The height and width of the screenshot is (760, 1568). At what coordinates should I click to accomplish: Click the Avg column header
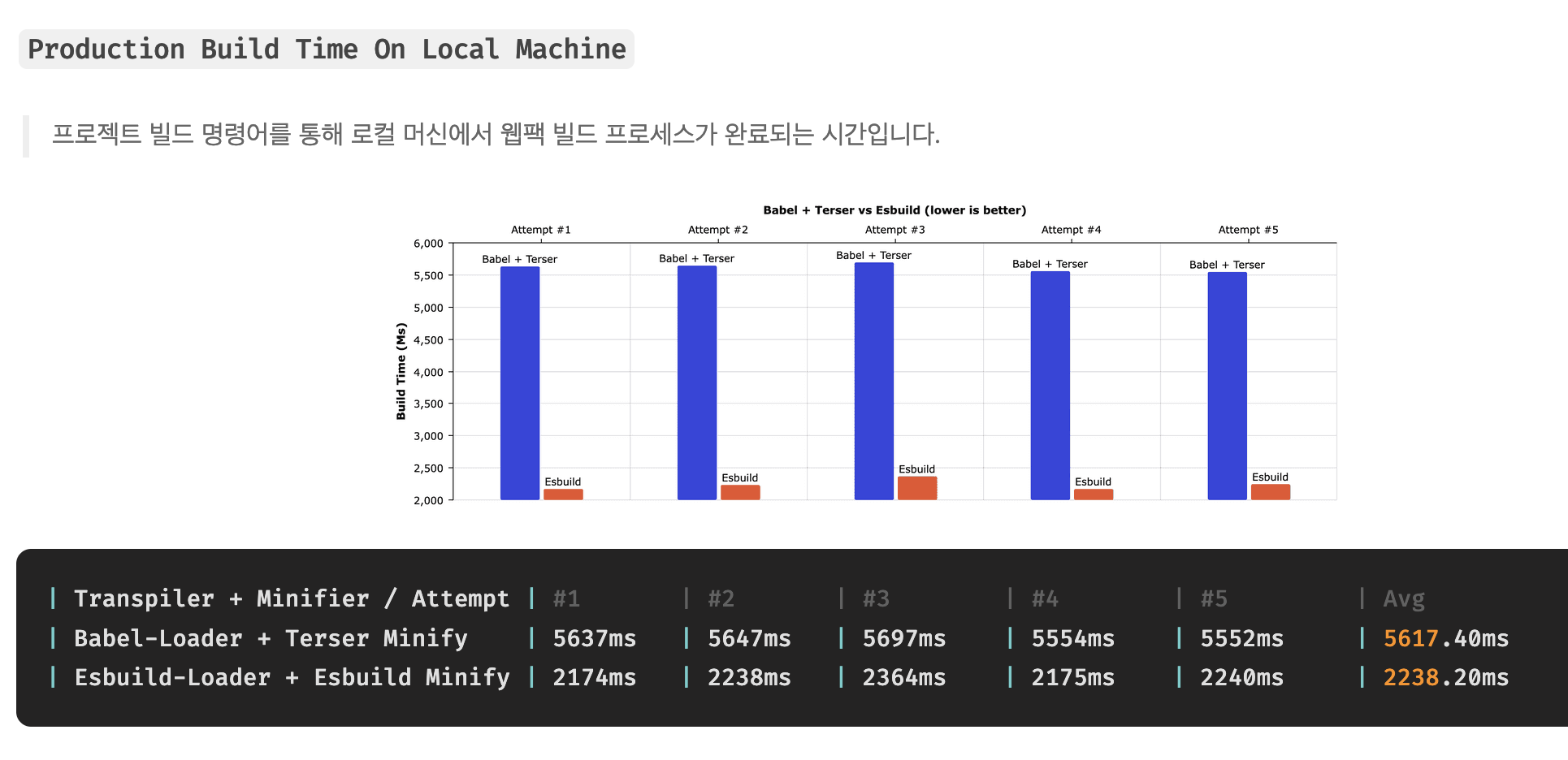(1404, 599)
